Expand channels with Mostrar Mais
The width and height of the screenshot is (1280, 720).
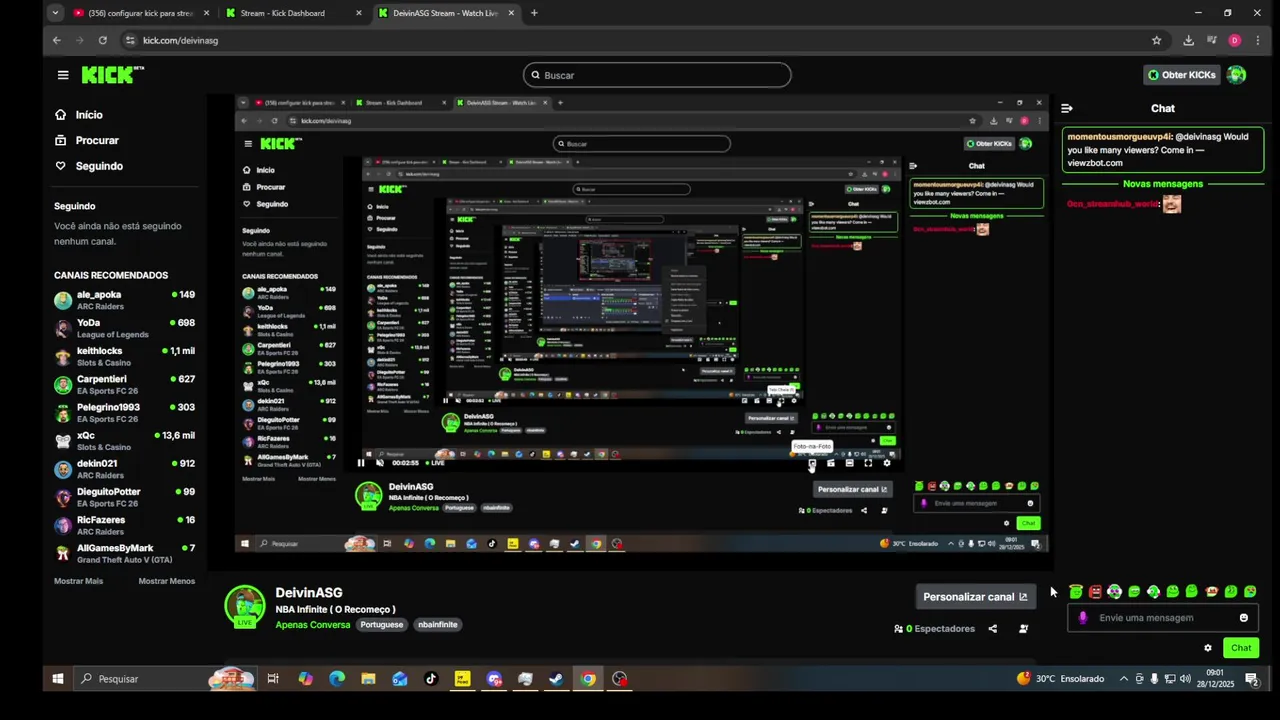tap(78, 581)
